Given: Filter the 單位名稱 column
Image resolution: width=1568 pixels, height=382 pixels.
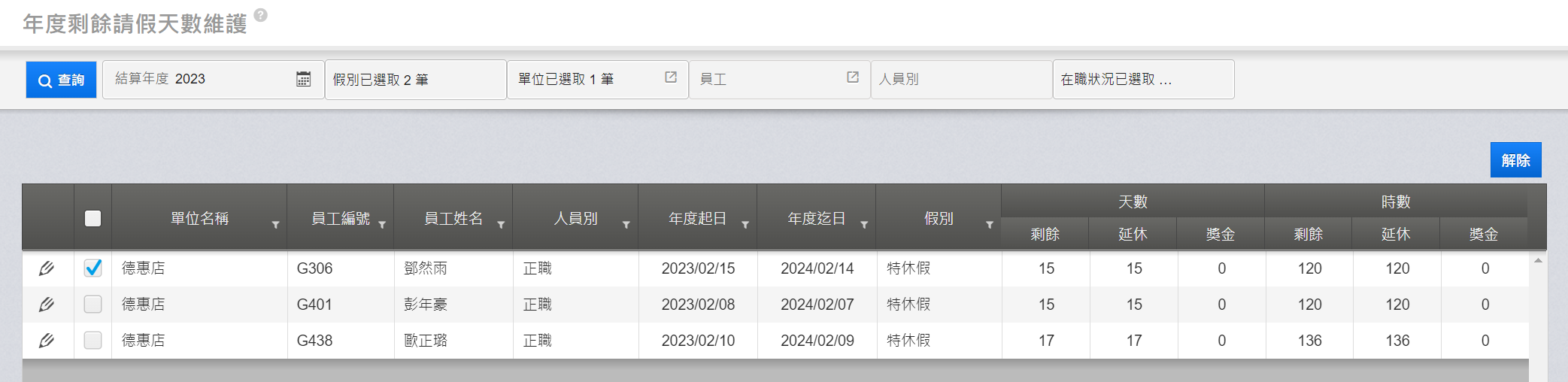Looking at the screenshot, I should [x=275, y=225].
